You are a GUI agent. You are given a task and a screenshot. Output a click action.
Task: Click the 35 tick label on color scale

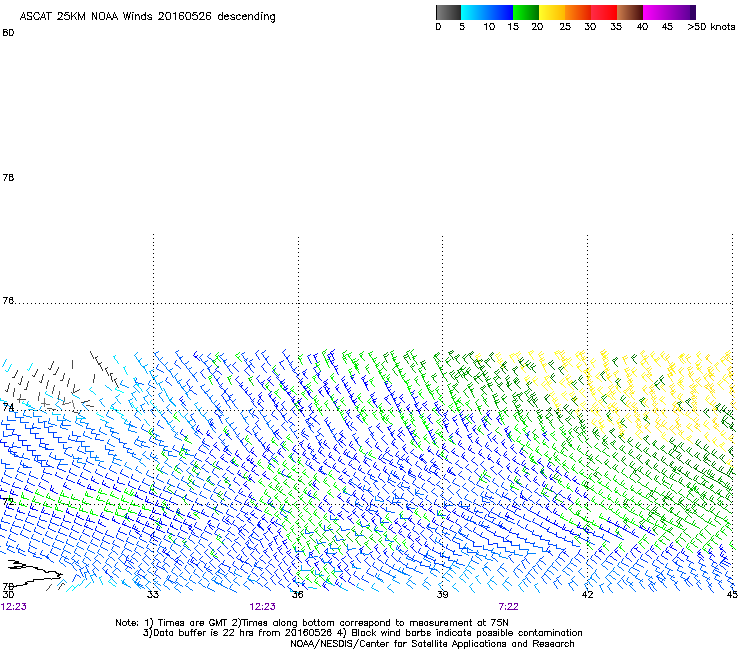pyautogui.click(x=616, y=27)
